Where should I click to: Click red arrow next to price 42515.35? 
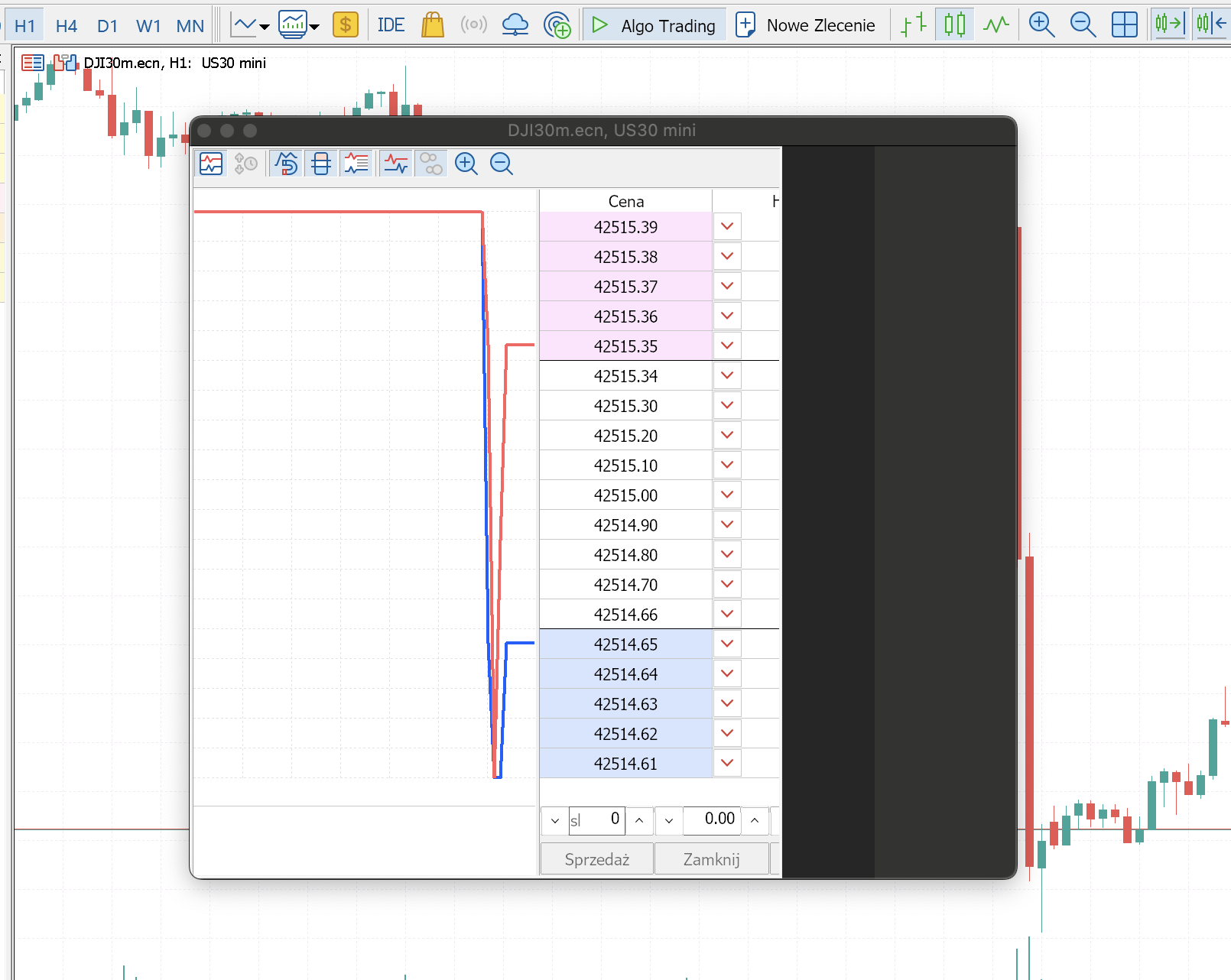tap(727, 346)
